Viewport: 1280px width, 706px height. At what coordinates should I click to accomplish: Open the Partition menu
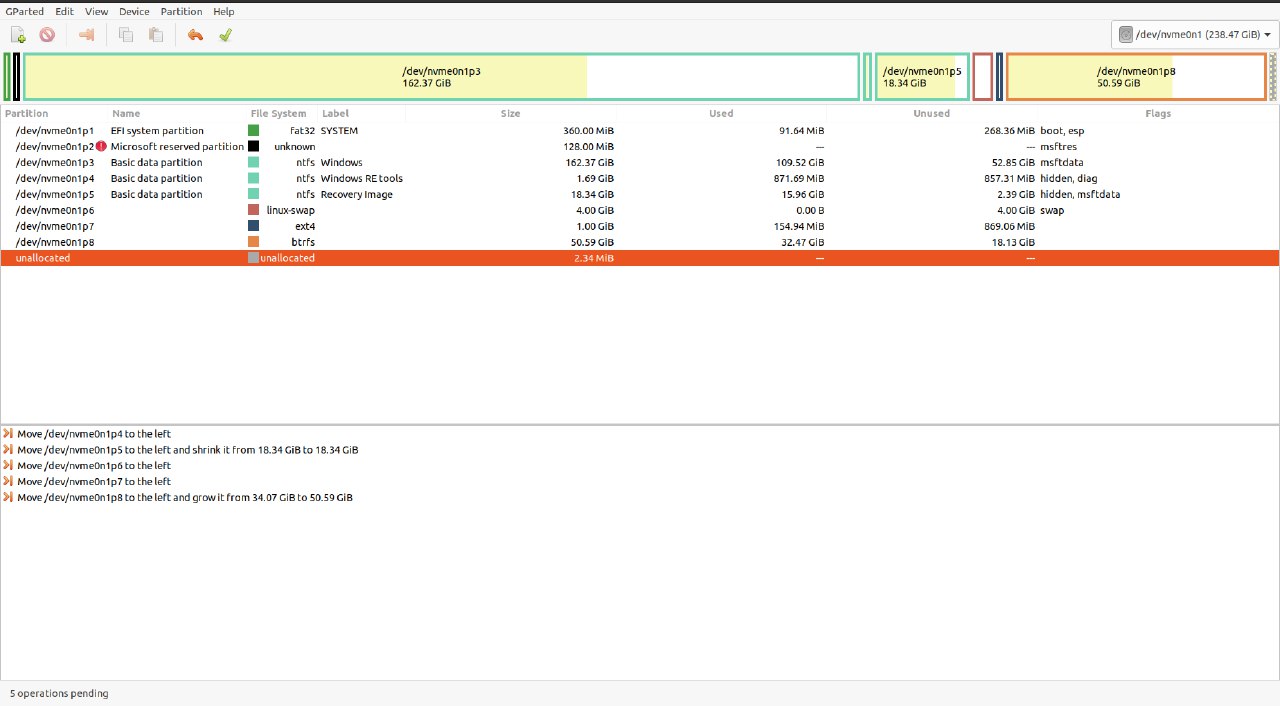point(181,11)
